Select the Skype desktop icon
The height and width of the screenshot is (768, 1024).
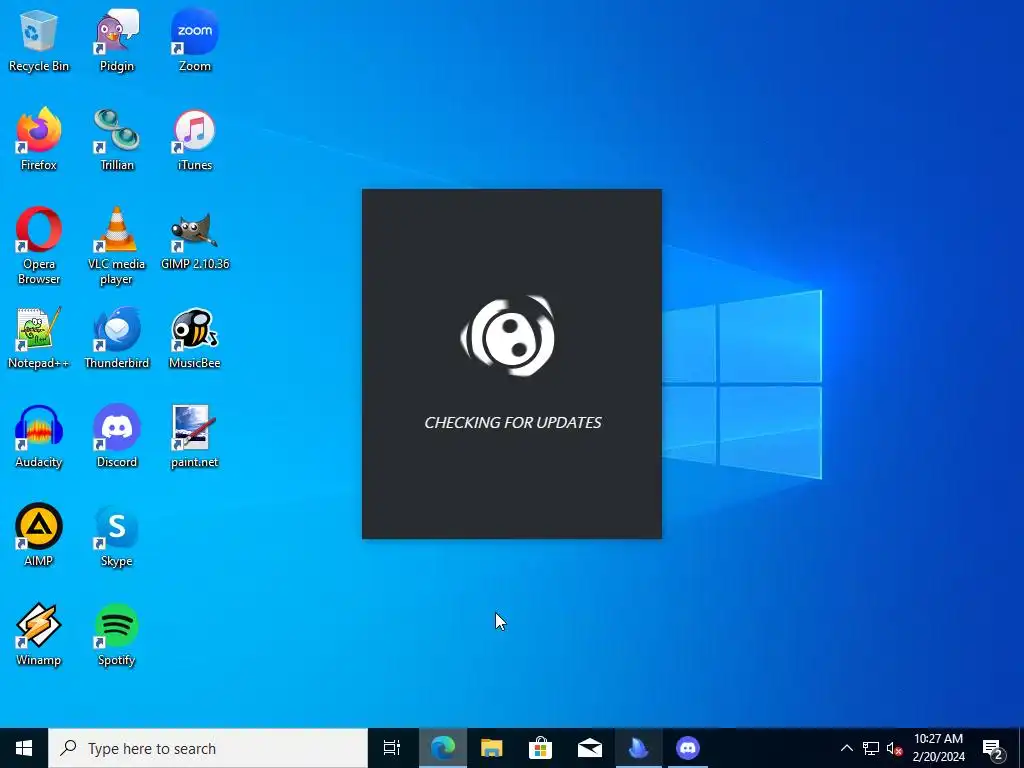(x=117, y=536)
